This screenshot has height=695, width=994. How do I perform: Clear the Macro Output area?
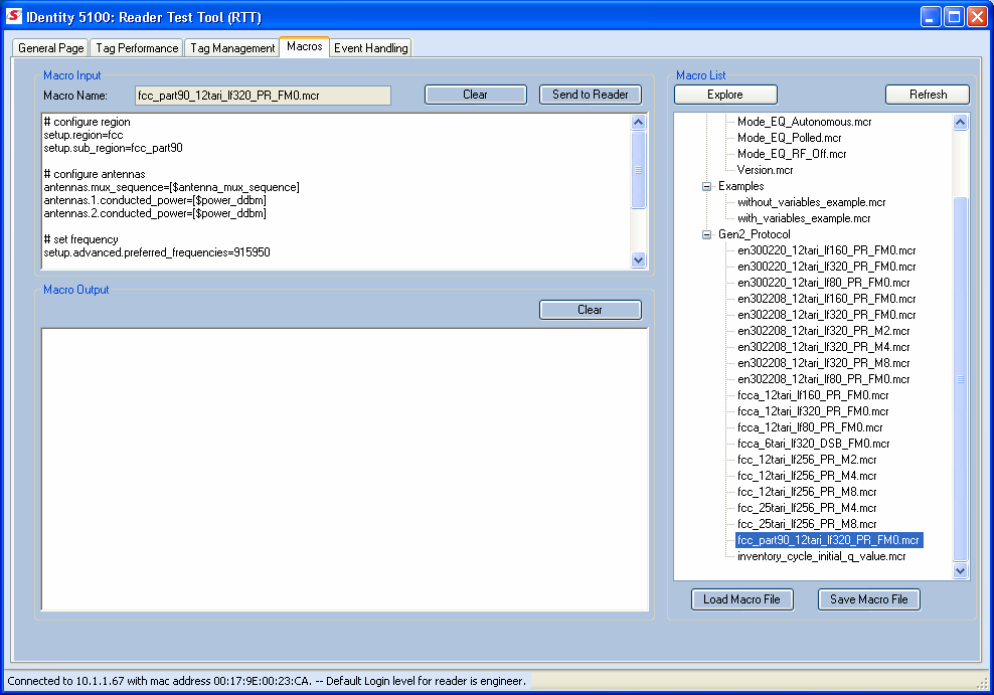[590, 310]
